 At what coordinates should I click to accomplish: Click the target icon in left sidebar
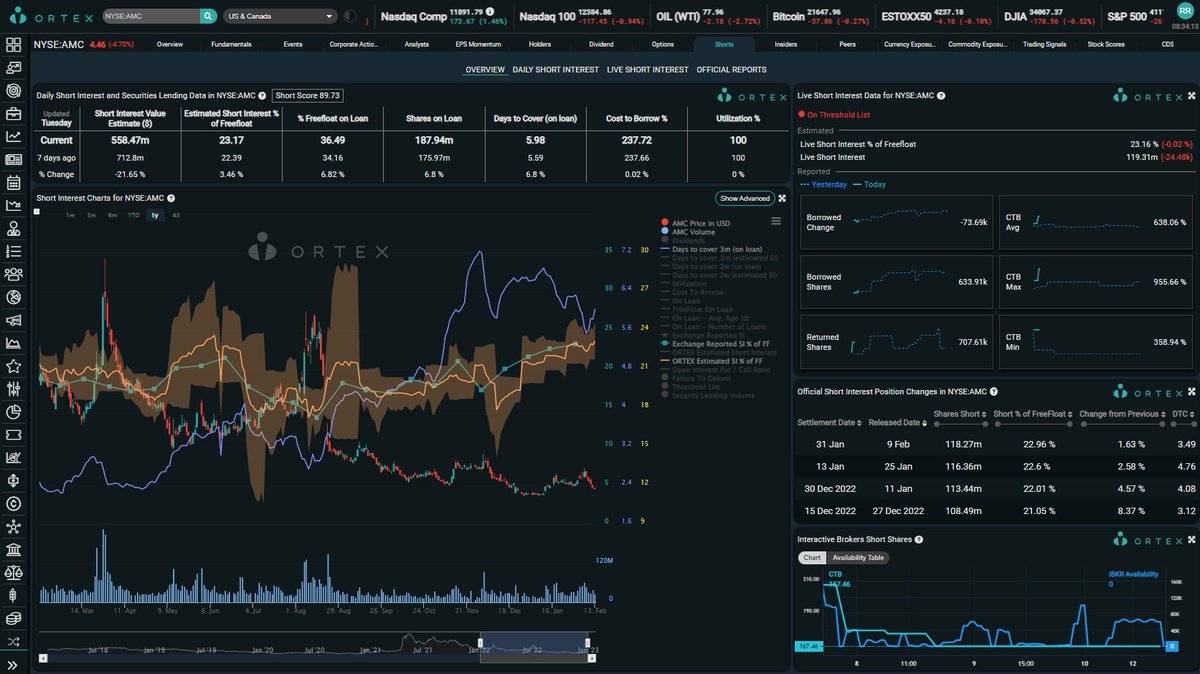pos(14,91)
